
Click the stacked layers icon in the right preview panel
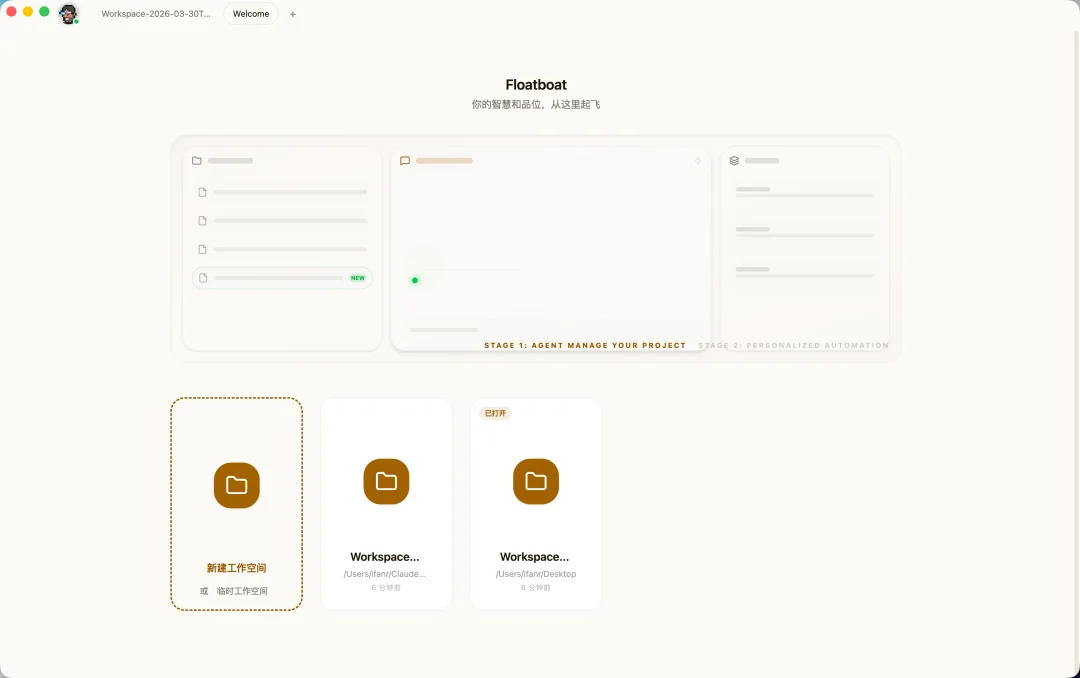click(x=734, y=160)
